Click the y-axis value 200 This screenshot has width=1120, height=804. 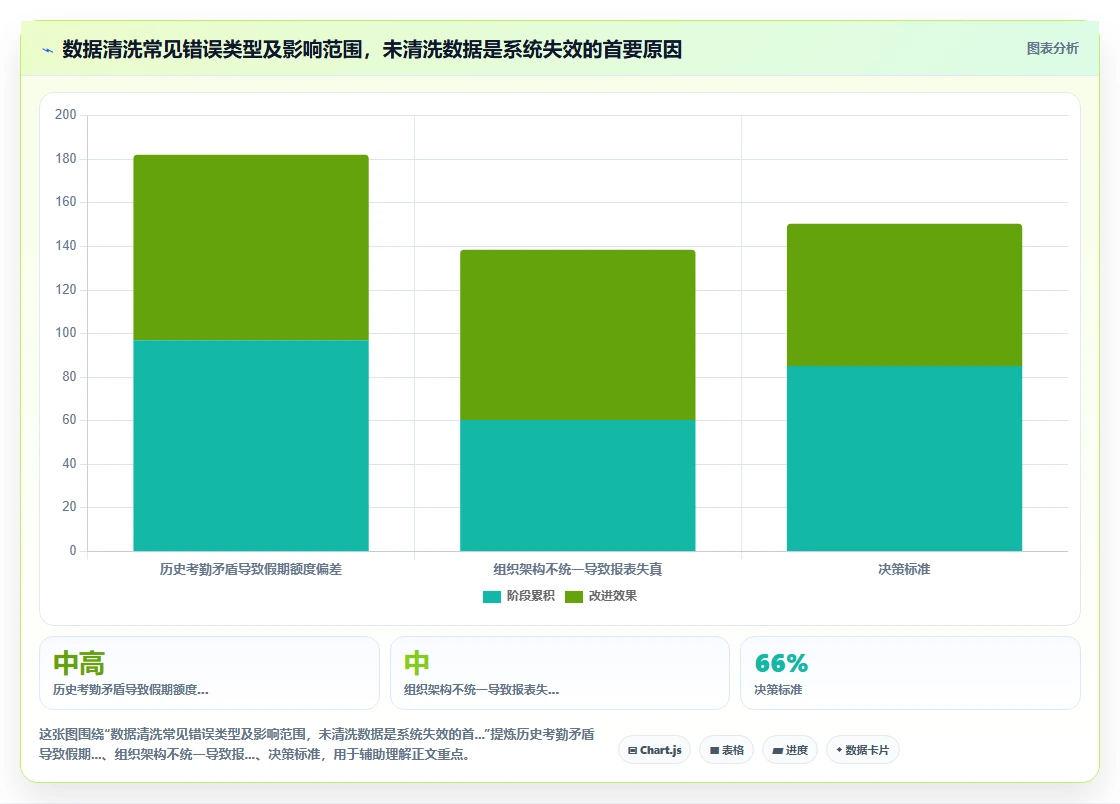66,114
